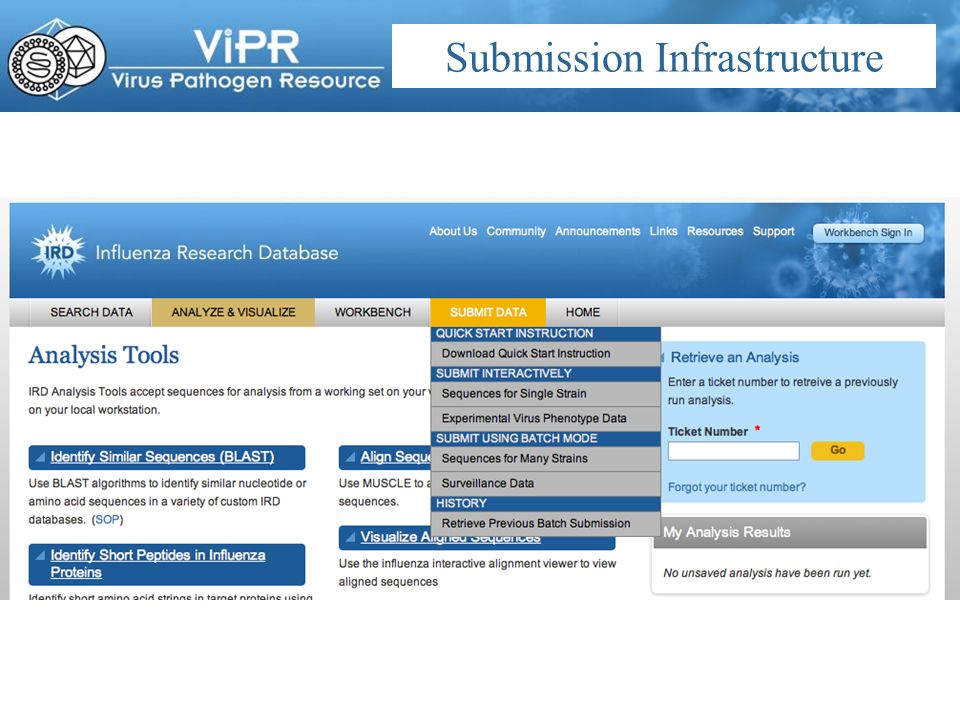This screenshot has width=960, height=720.
Task: Click the No unsaved analysis message
Action: click(767, 573)
